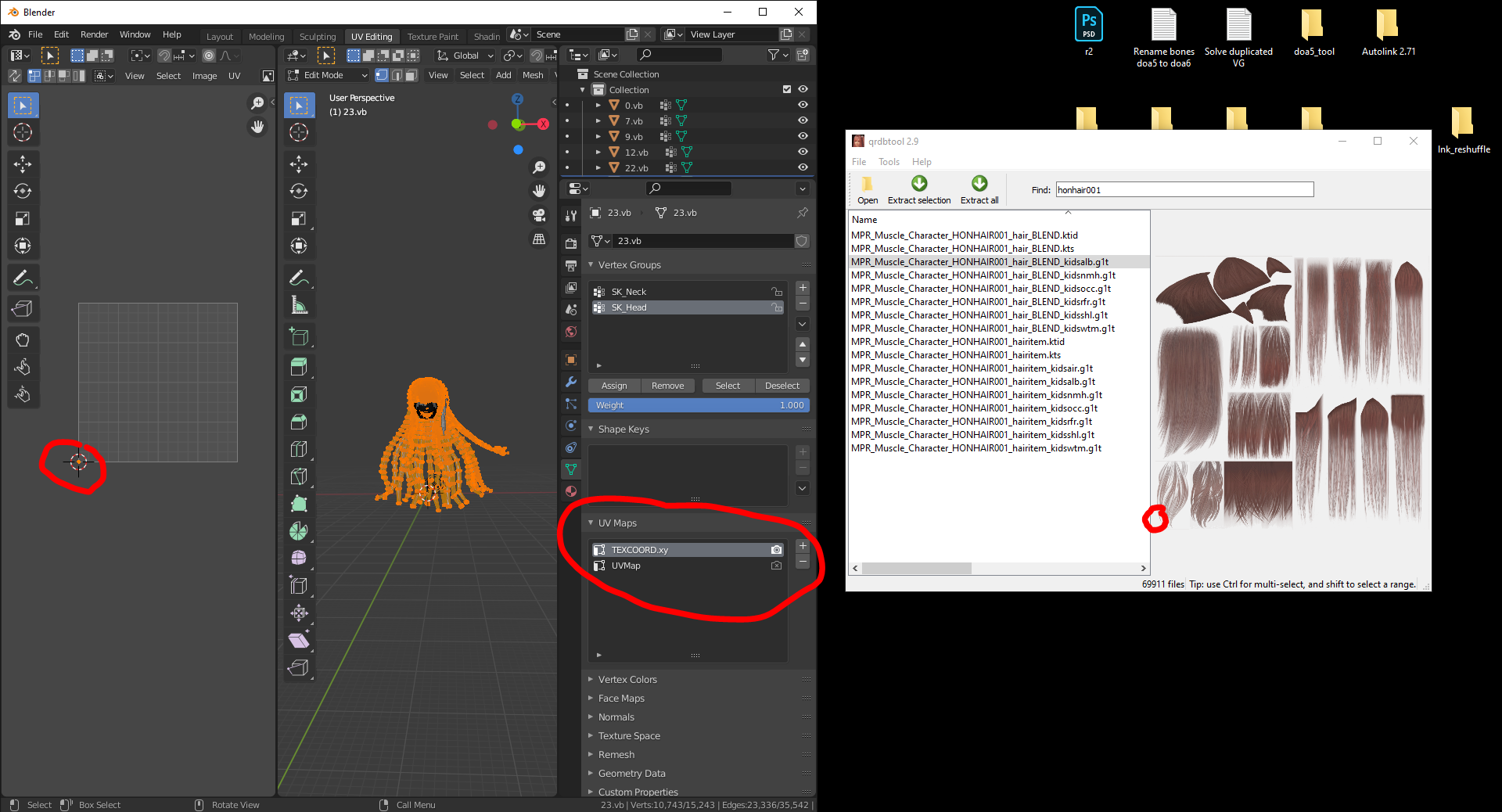Click Open folder icon in qrdbtool
The image size is (1502, 812).
(x=868, y=190)
